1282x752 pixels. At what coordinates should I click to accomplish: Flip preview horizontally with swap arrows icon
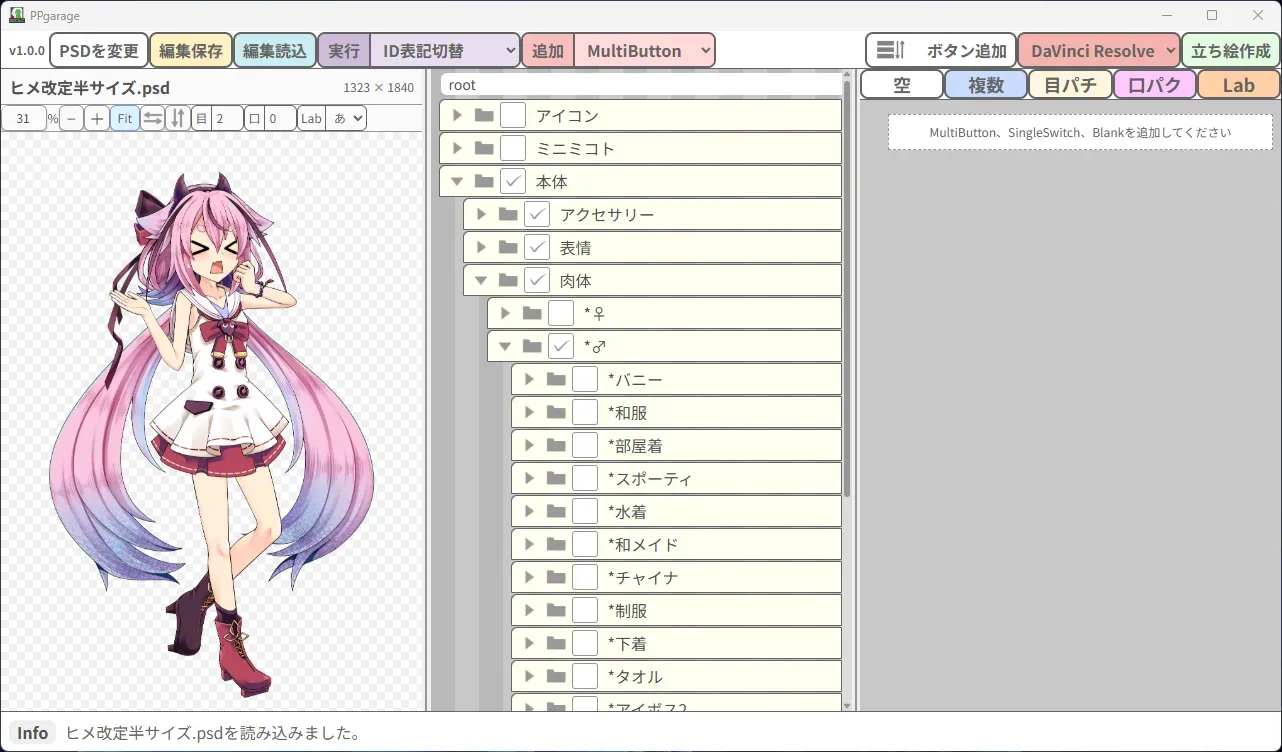(152, 118)
